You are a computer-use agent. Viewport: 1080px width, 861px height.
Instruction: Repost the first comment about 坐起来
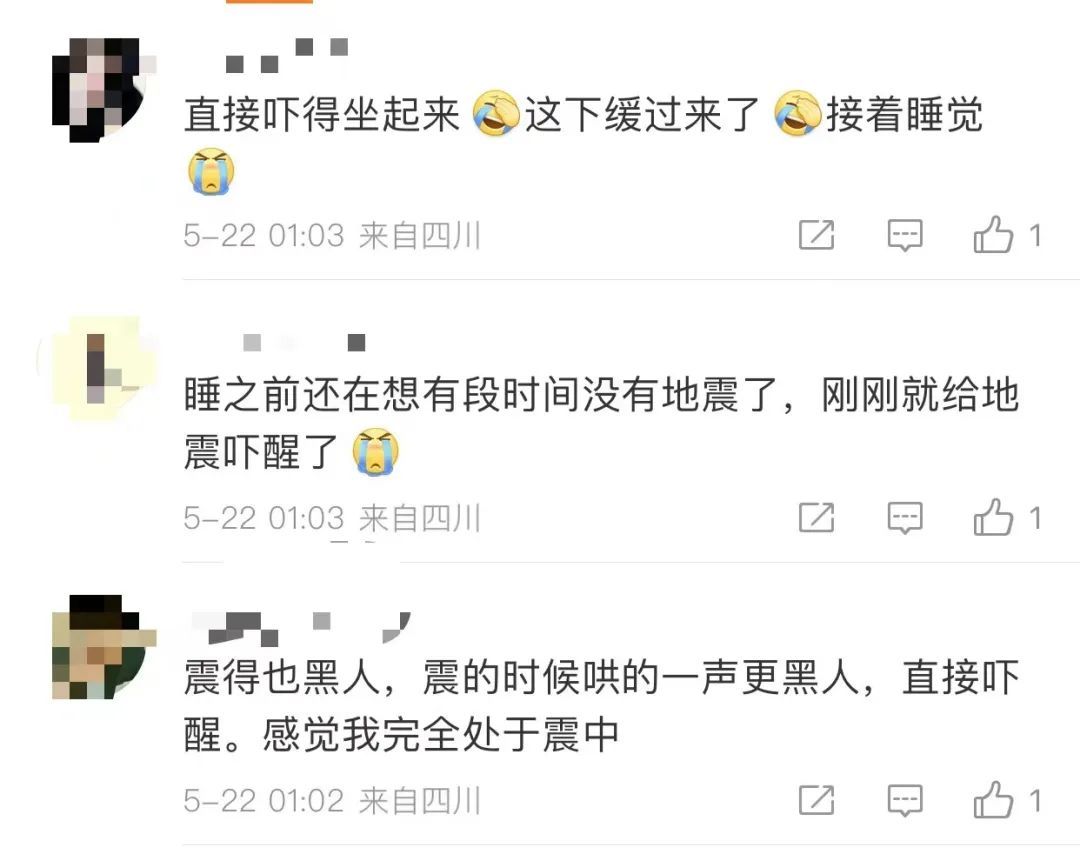(816, 236)
